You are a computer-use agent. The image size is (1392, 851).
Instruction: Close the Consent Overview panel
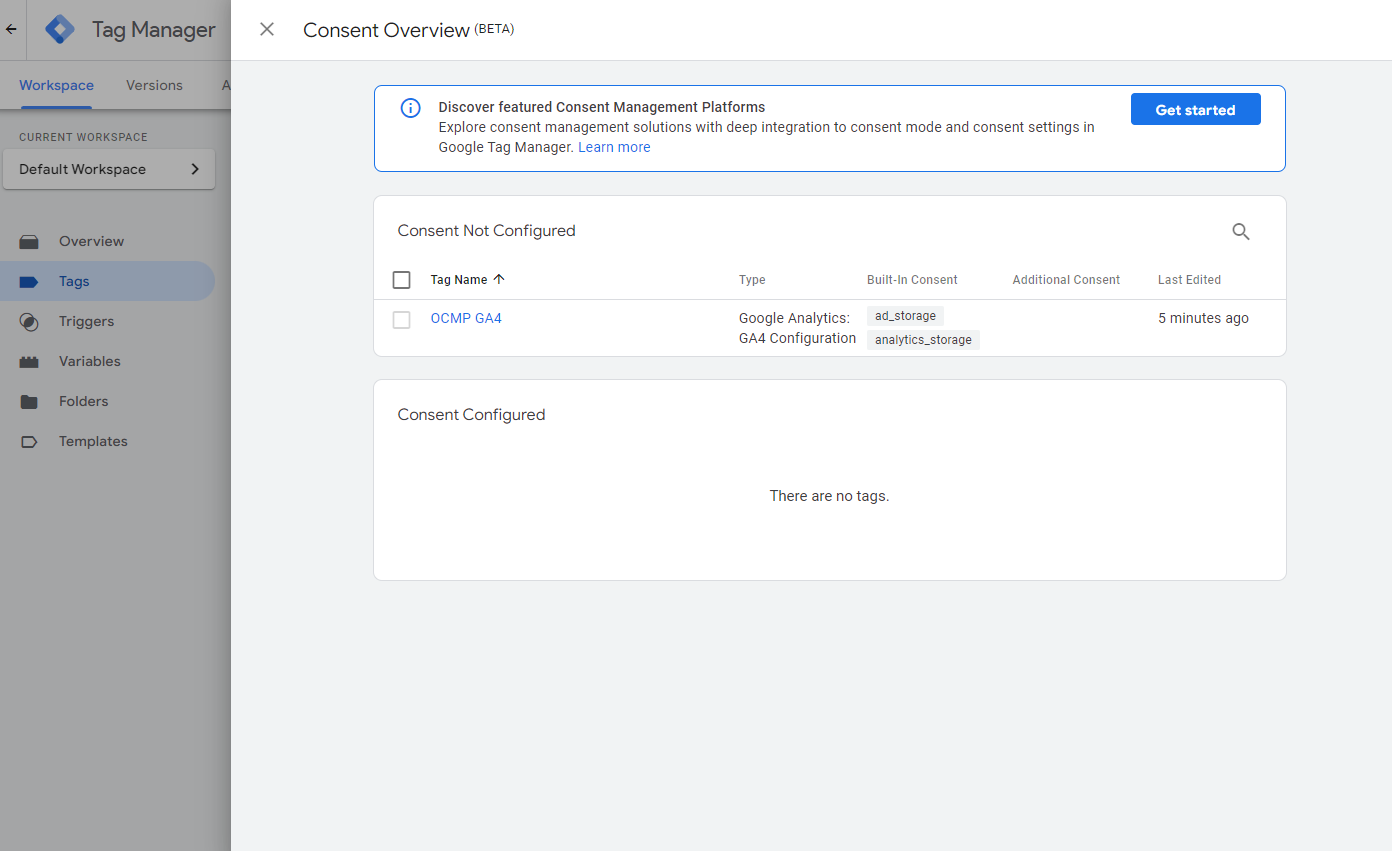267,29
